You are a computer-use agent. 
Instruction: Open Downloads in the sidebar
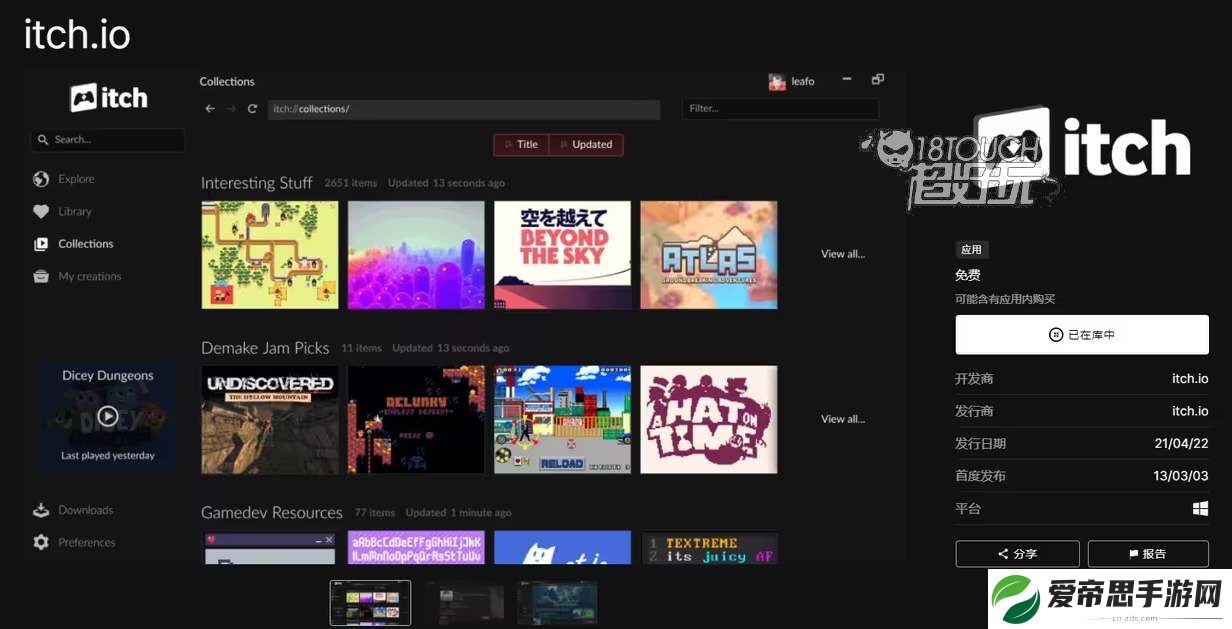[86, 510]
